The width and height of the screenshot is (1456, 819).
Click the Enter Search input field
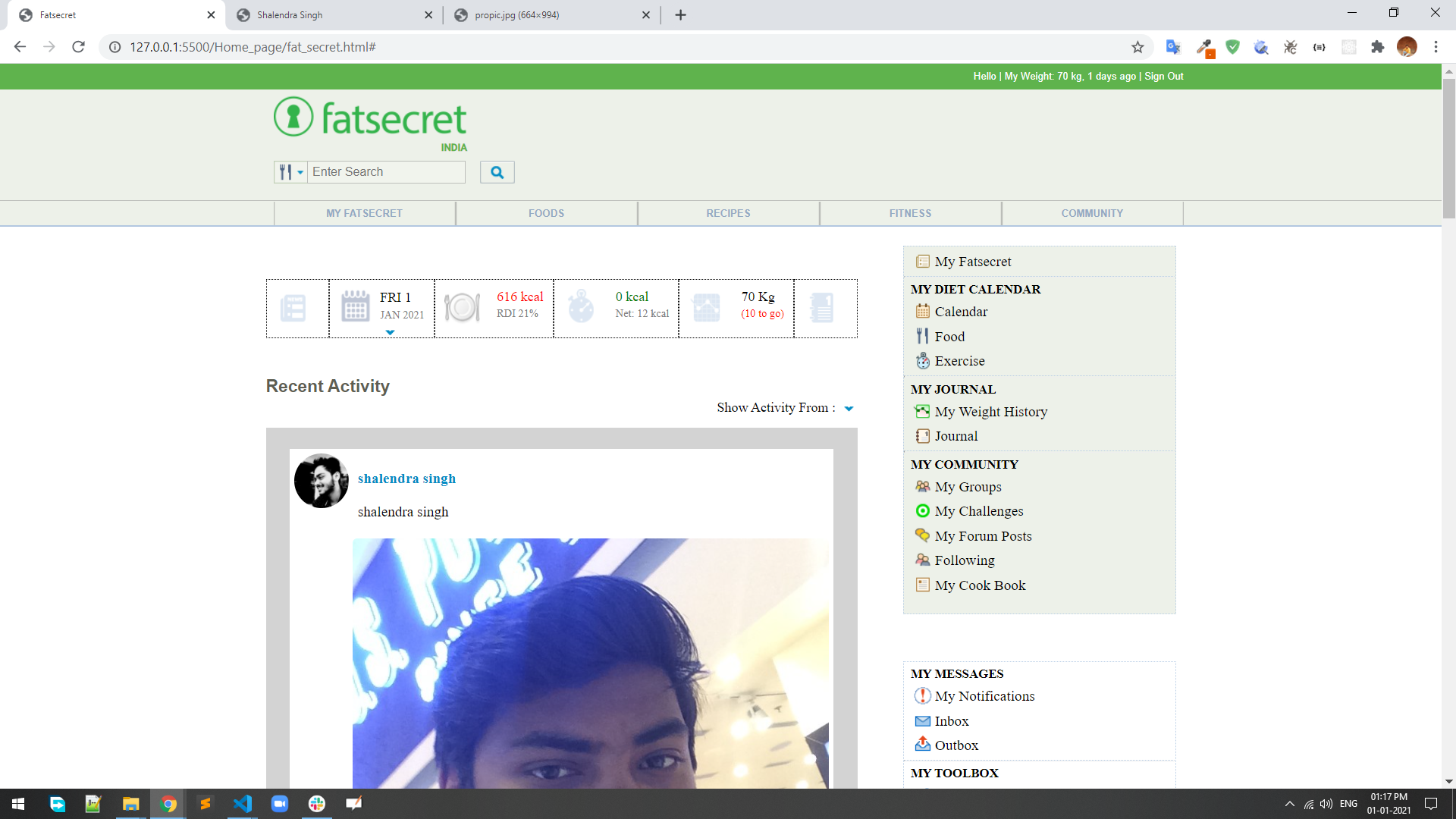click(386, 172)
